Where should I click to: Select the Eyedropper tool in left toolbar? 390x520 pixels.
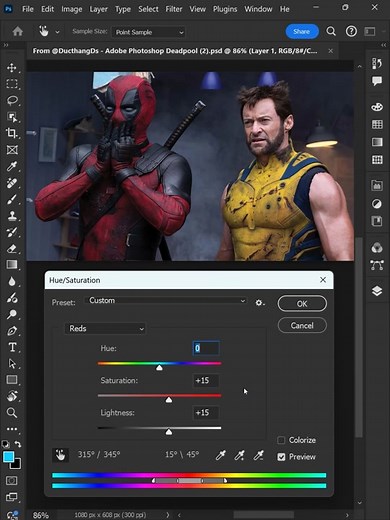tap(12, 166)
